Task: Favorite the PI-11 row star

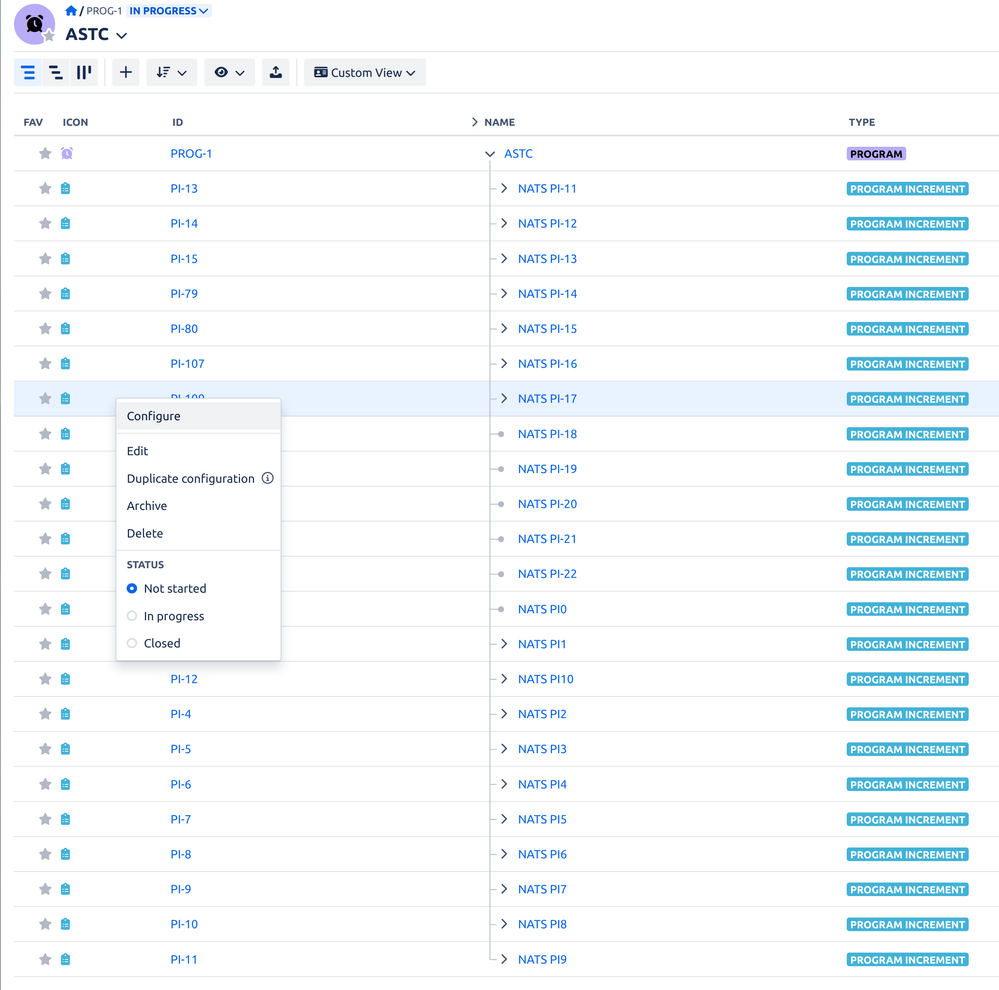Action: [x=45, y=959]
